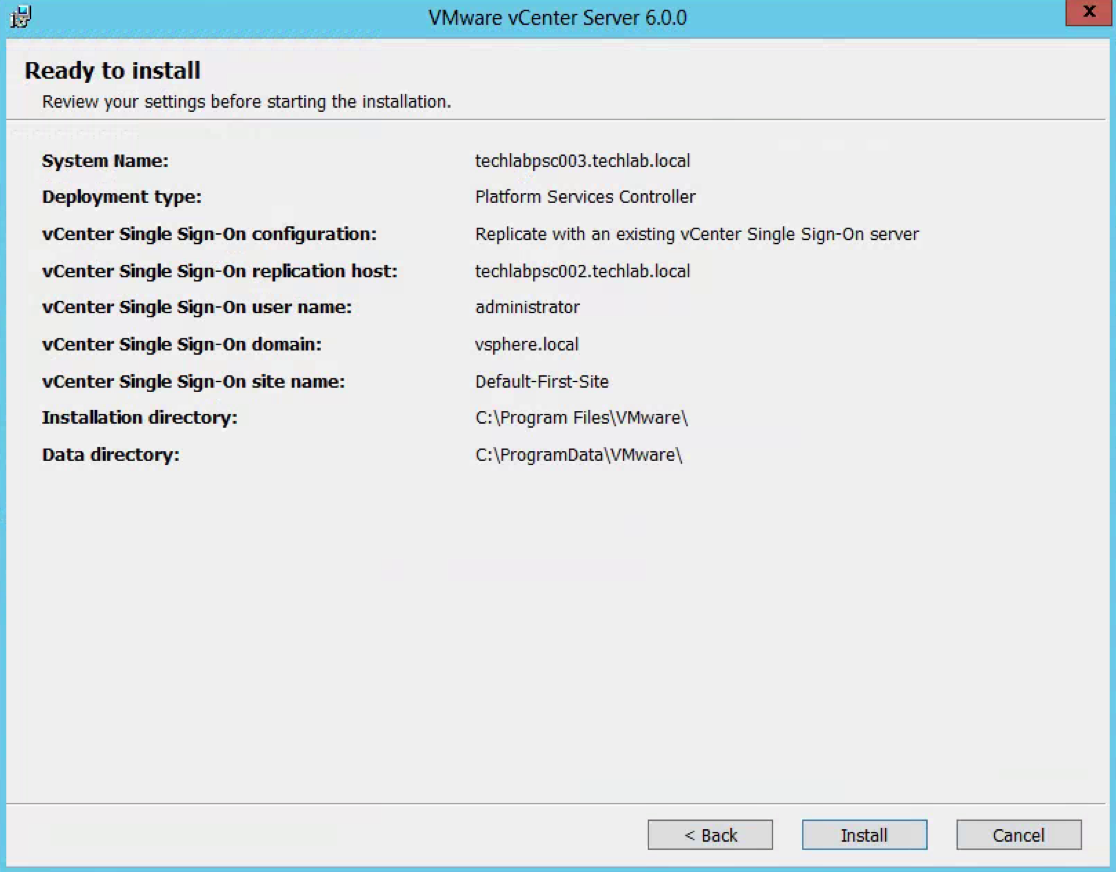Image resolution: width=1116 pixels, height=872 pixels.
Task: Click the 'C:\Program Files\VMware\' installation path
Action: point(581,418)
